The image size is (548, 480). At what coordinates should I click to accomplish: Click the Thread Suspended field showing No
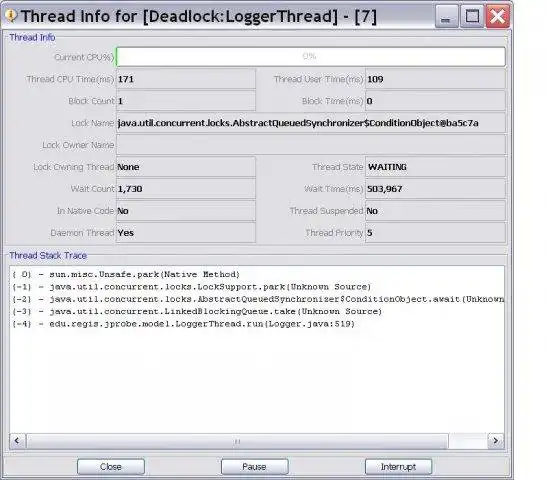coord(435,211)
